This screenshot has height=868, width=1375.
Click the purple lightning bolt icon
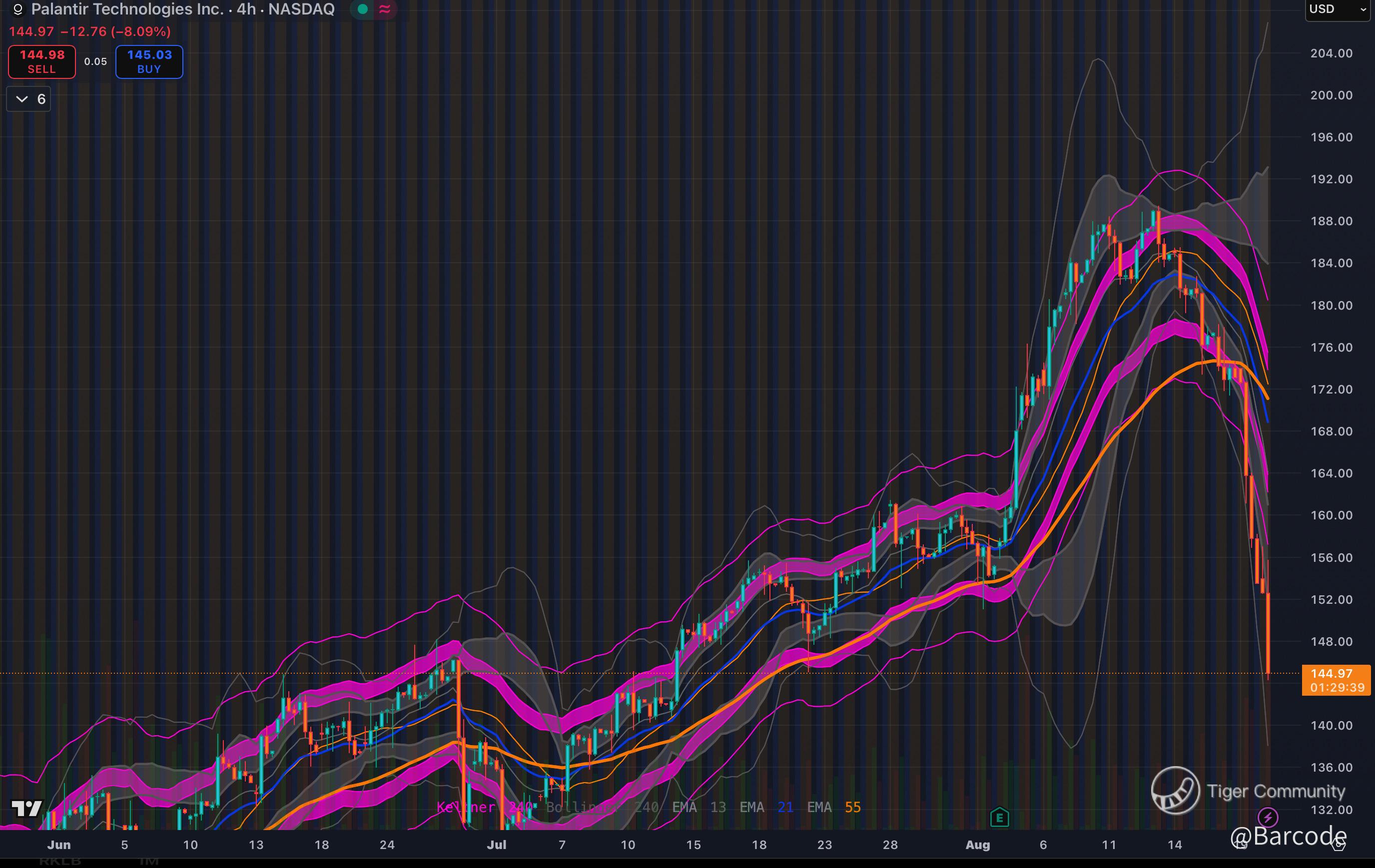point(1268,817)
